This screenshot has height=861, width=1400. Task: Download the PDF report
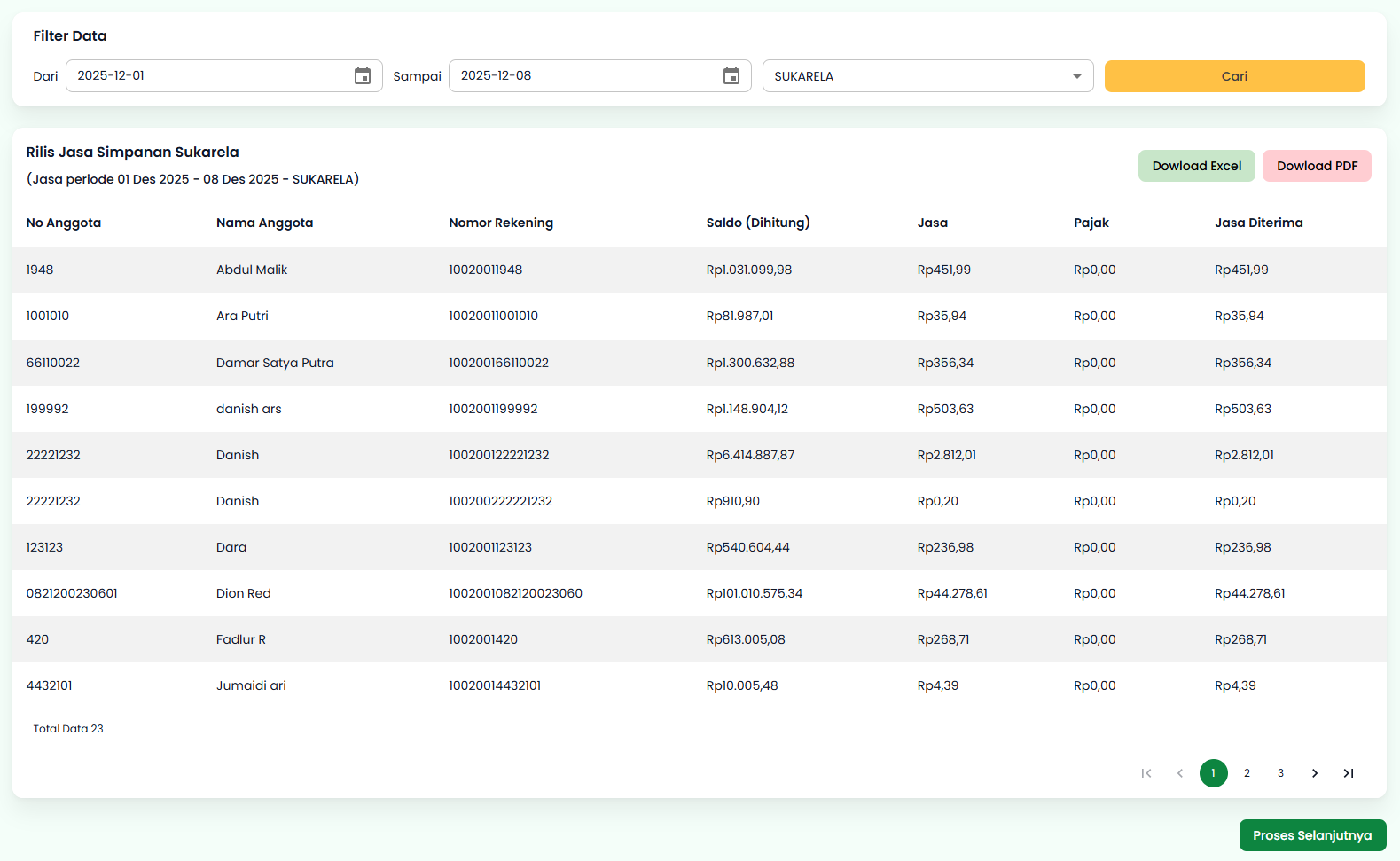1317,166
